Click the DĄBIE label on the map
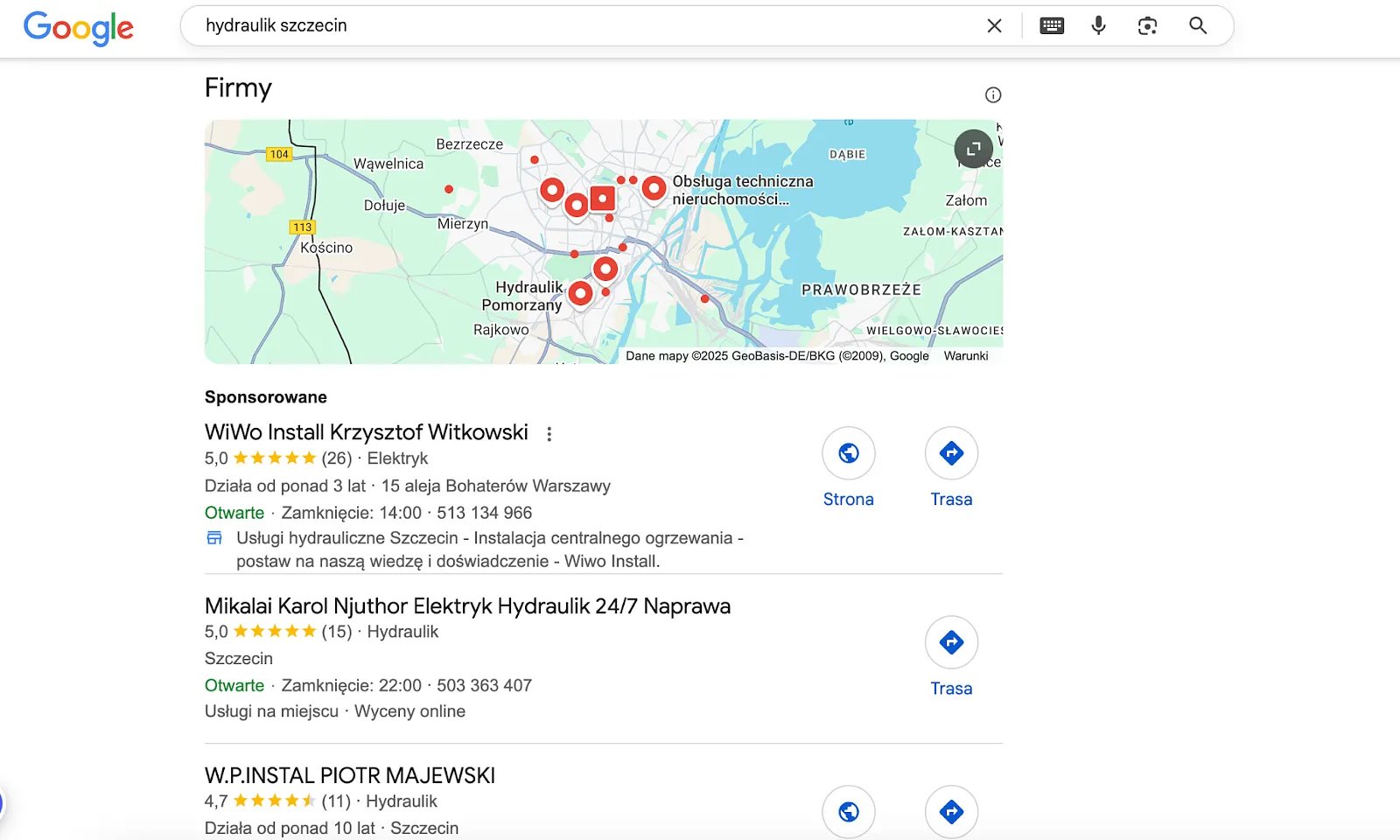 click(x=848, y=154)
